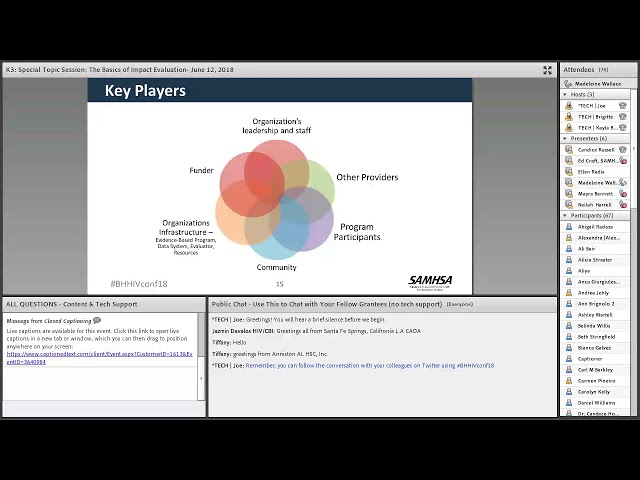Viewport: 640px width, 480px height.
Task: Click the participant icon next to Alicia Streeter
Action: tap(569, 260)
